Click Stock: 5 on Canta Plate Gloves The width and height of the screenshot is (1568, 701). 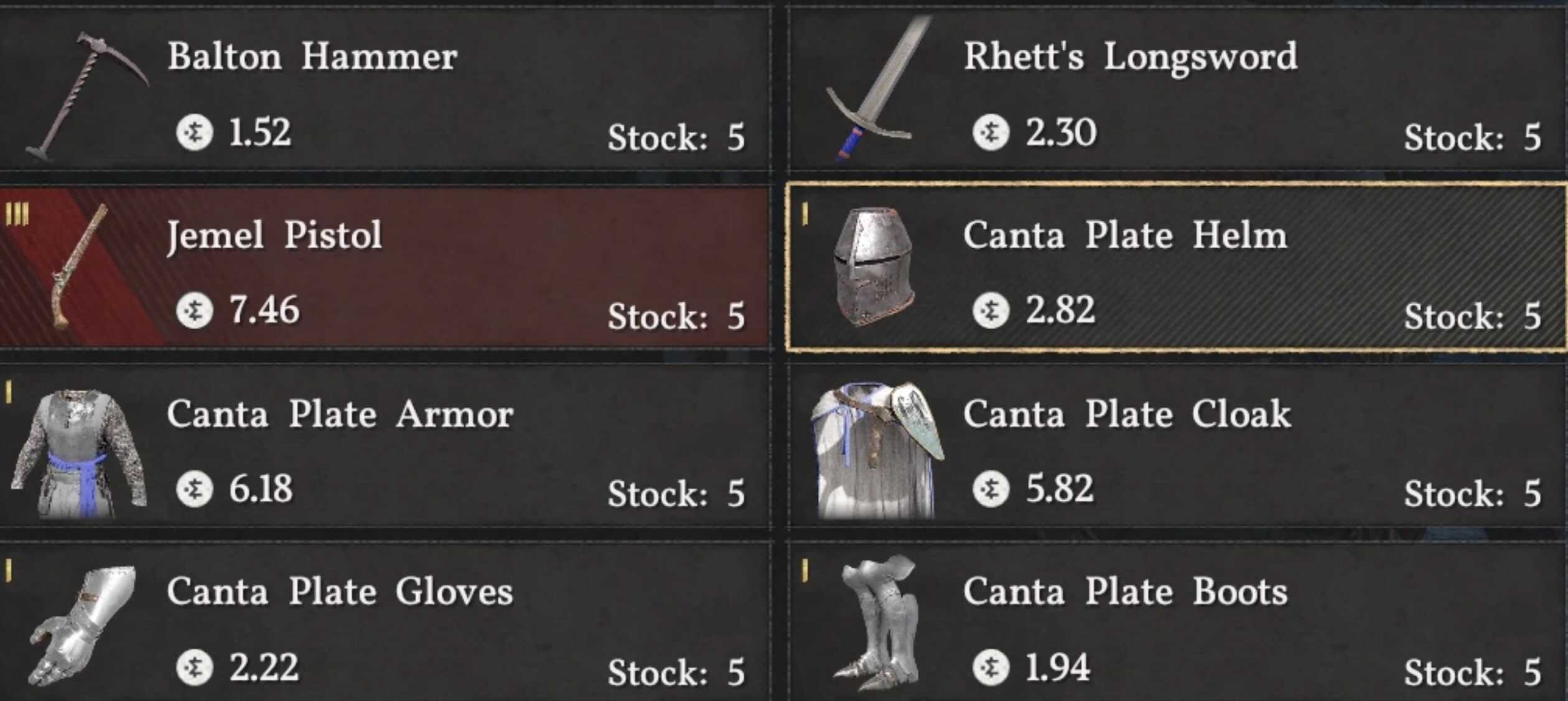click(676, 672)
